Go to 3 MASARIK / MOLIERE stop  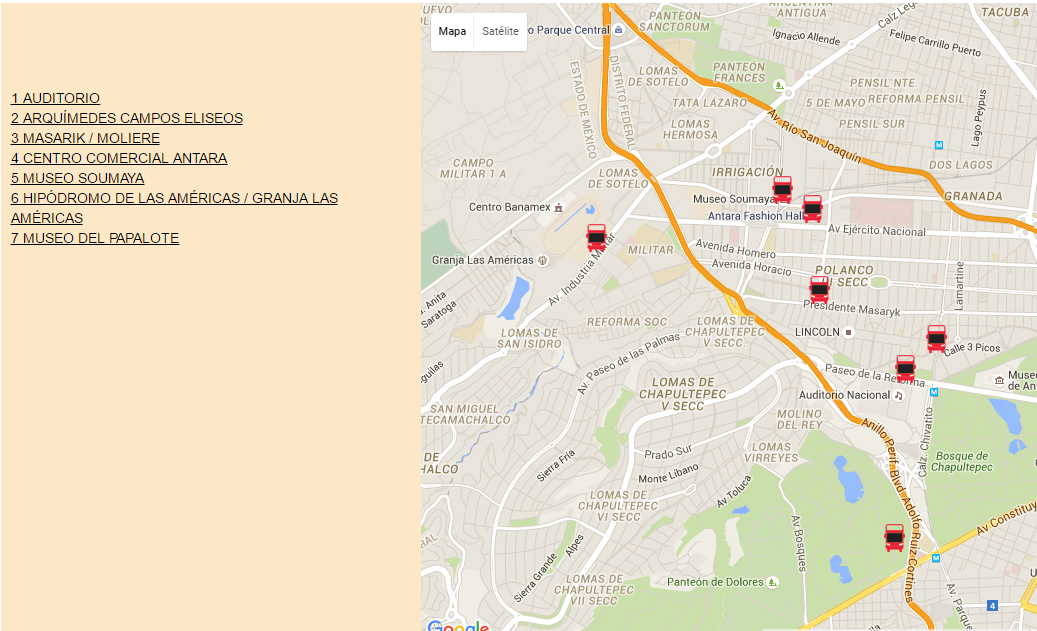(x=86, y=138)
